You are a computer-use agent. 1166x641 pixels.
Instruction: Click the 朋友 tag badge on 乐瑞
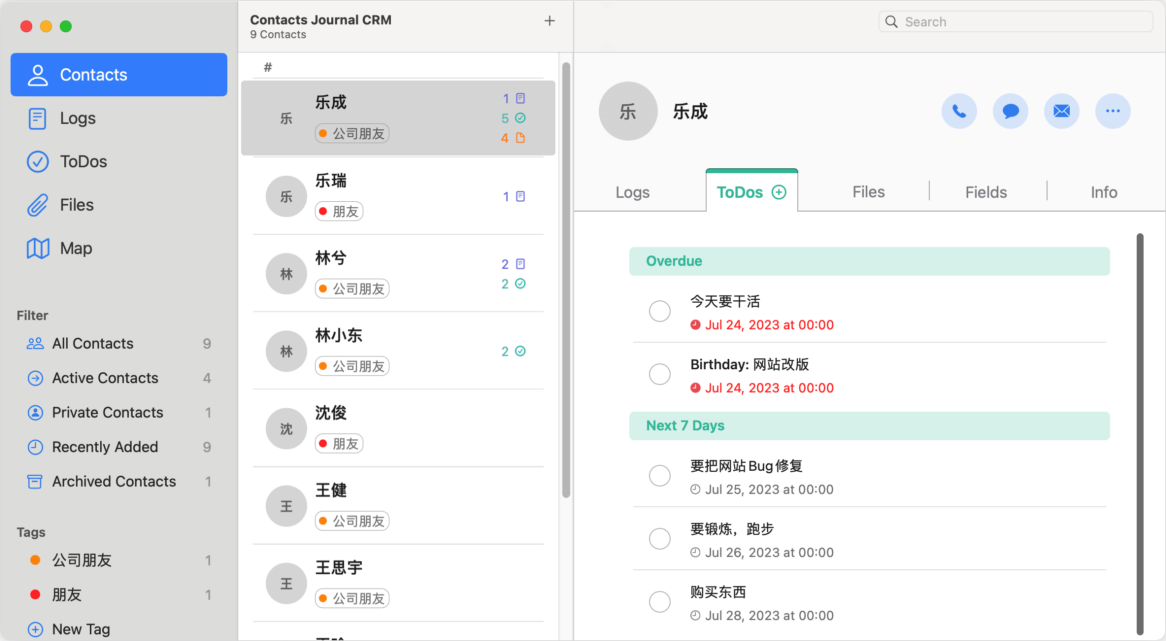point(339,211)
